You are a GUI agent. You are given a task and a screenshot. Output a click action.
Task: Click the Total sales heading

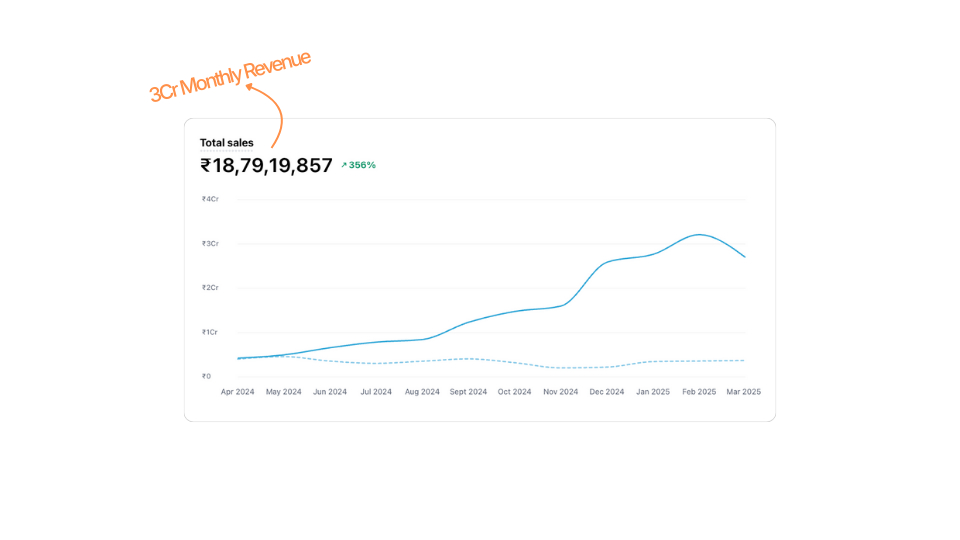[x=227, y=143]
